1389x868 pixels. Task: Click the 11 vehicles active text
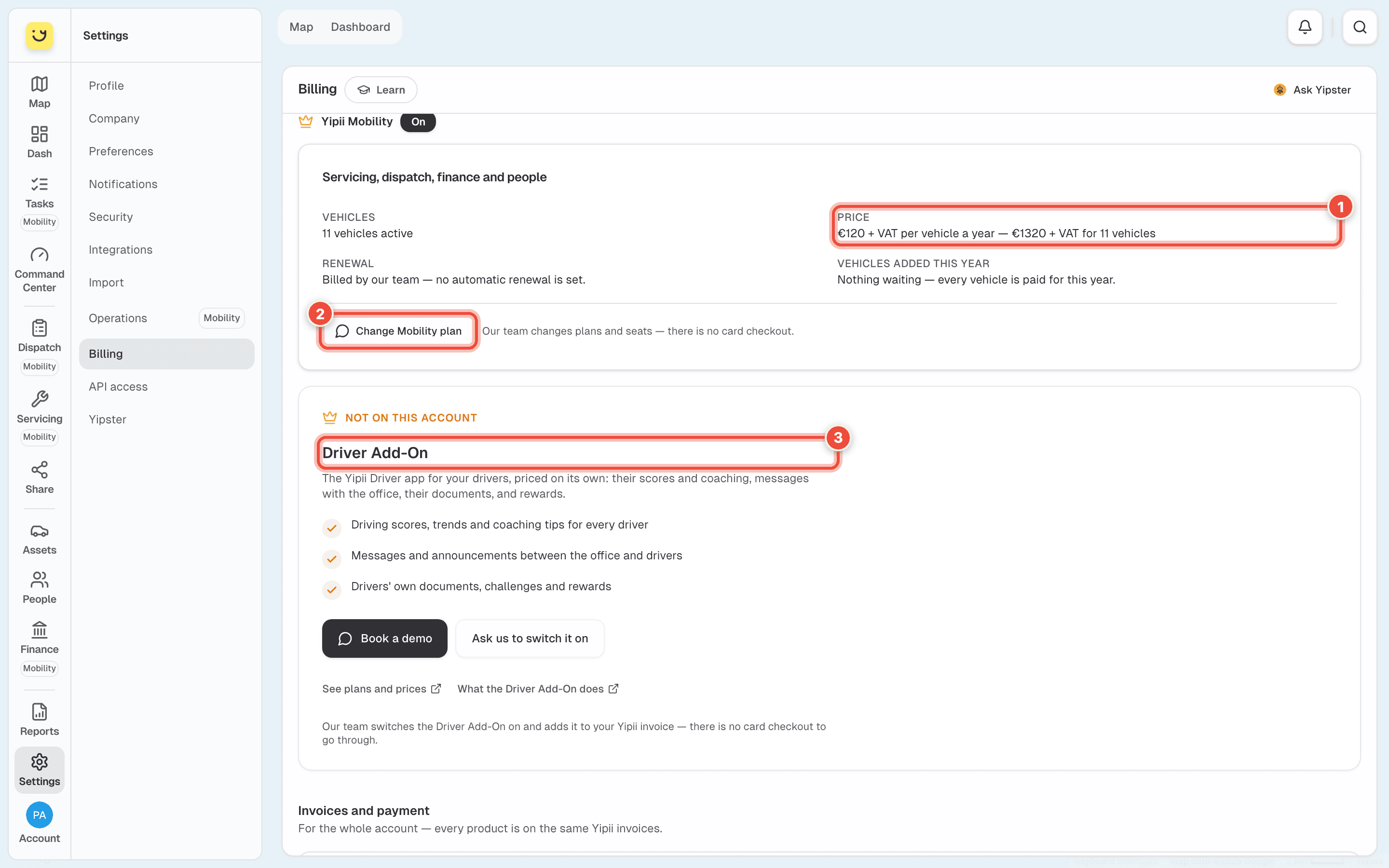coord(368,234)
